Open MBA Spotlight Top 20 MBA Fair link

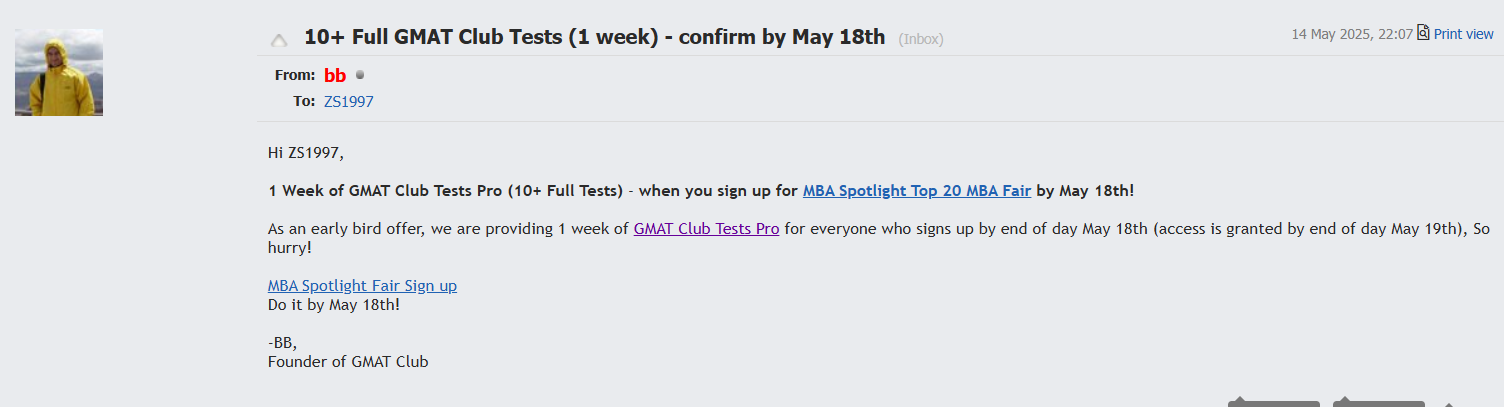(916, 190)
